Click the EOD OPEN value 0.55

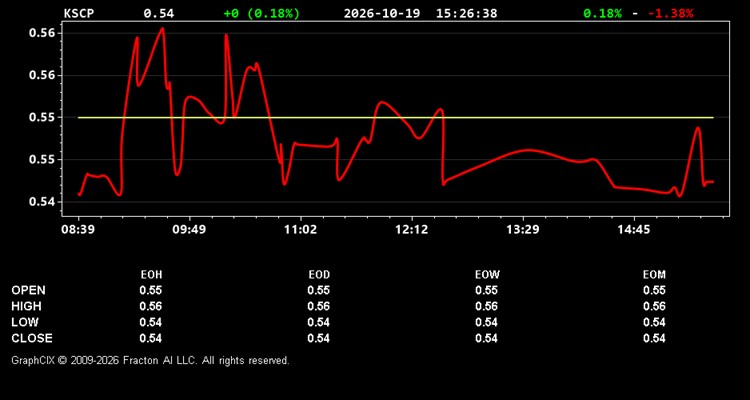[319, 290]
